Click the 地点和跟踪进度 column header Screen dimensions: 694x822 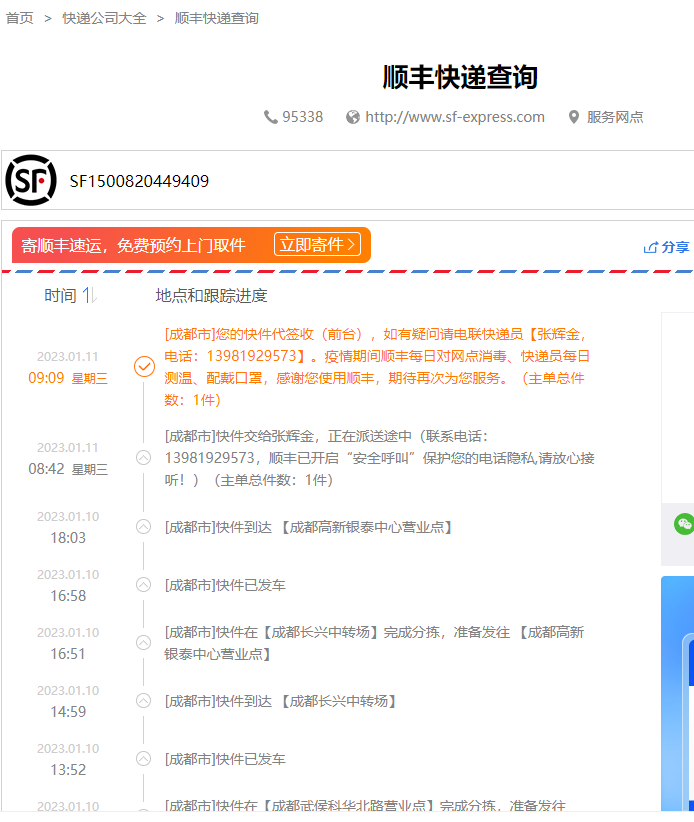(x=211, y=296)
